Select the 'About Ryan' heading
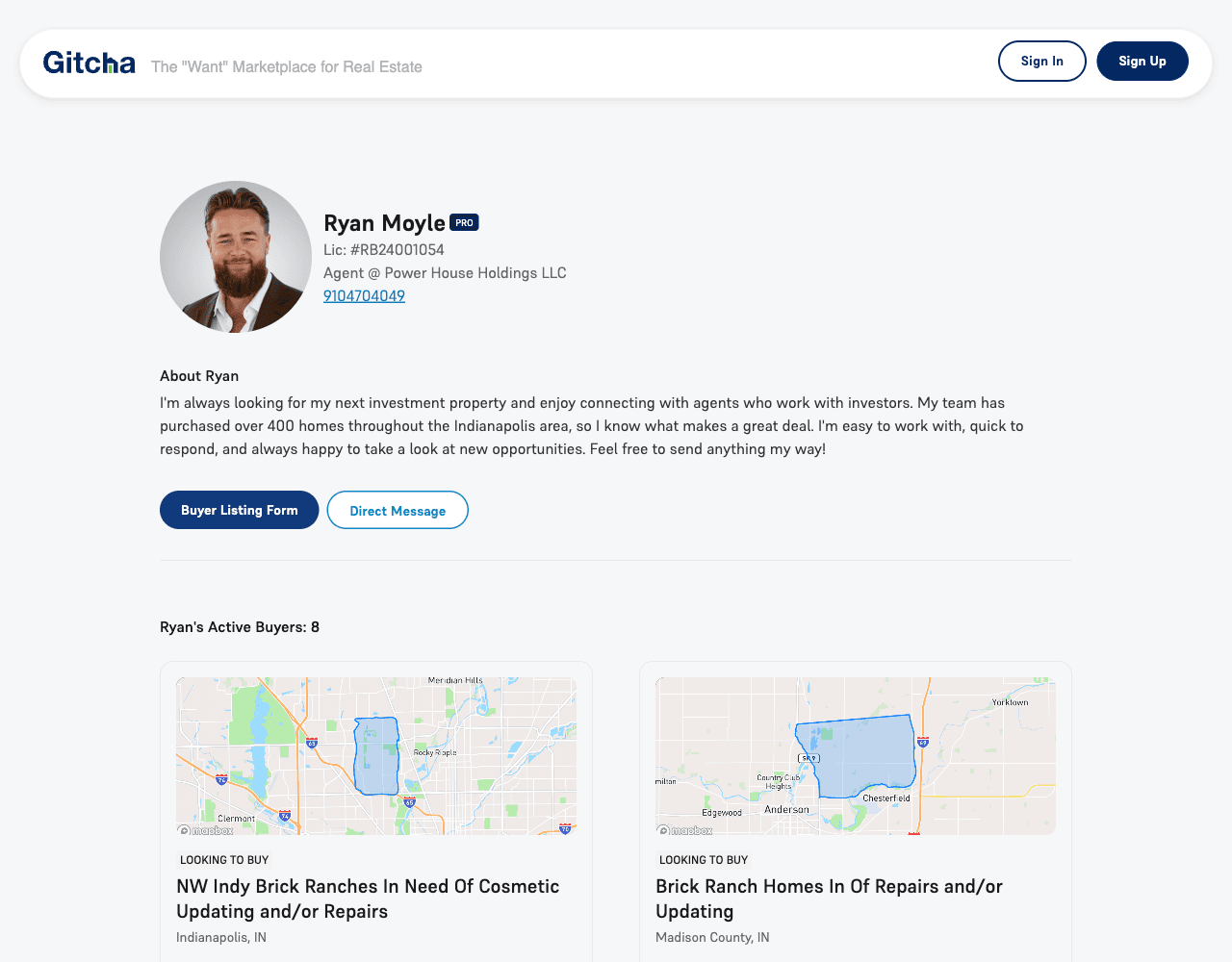The height and width of the screenshot is (962, 1232). 199,376
